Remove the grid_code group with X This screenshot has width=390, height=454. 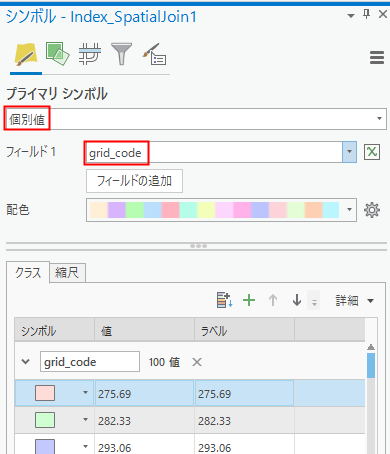pos(197,362)
